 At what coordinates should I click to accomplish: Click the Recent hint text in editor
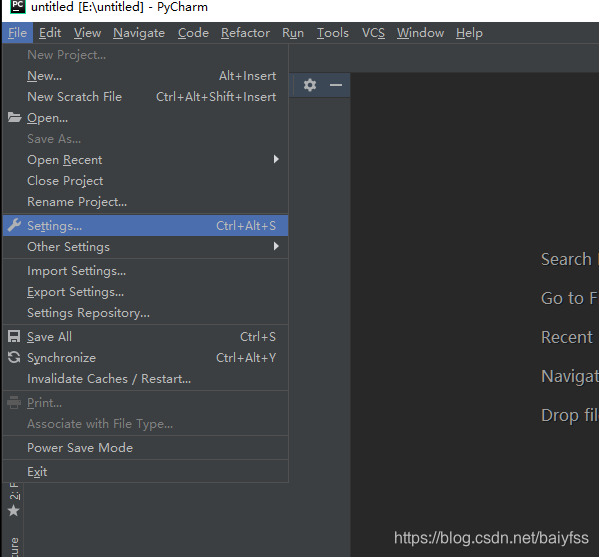coord(567,337)
